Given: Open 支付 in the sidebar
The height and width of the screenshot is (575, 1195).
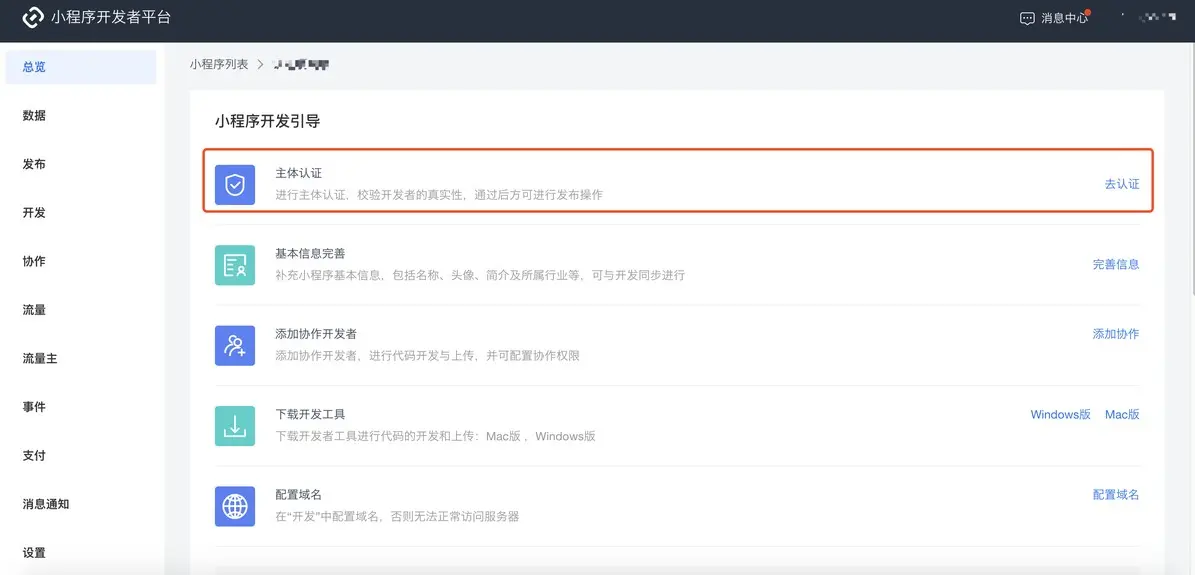Looking at the screenshot, I should (34, 456).
